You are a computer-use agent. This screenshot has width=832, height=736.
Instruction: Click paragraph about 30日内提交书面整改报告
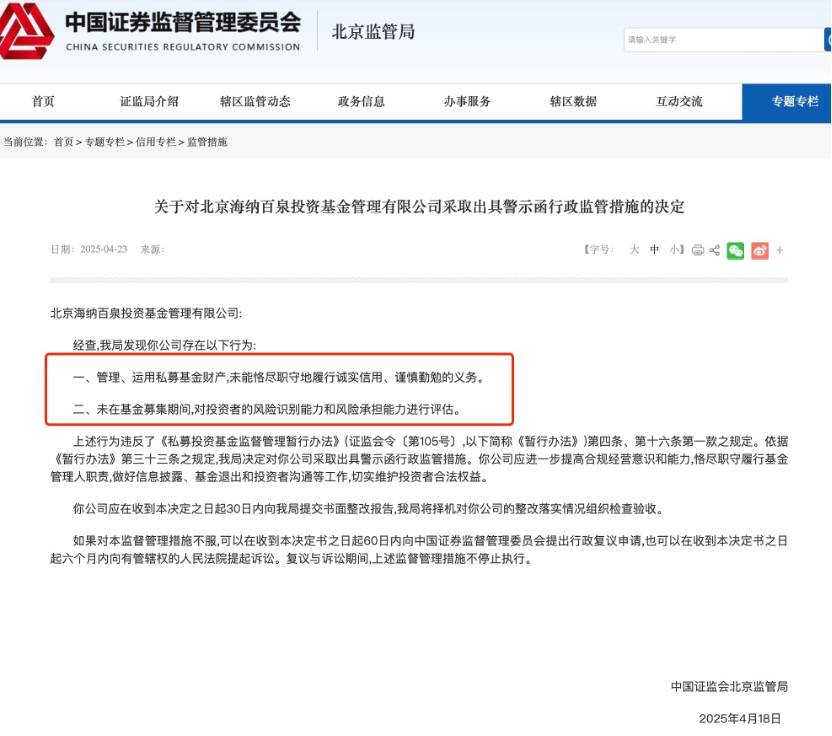369,509
